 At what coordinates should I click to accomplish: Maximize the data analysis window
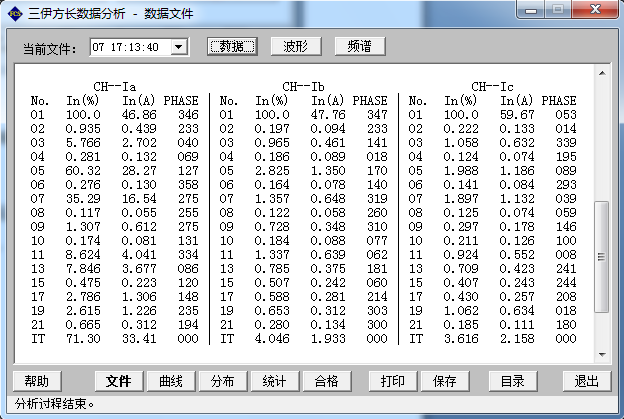558,10
